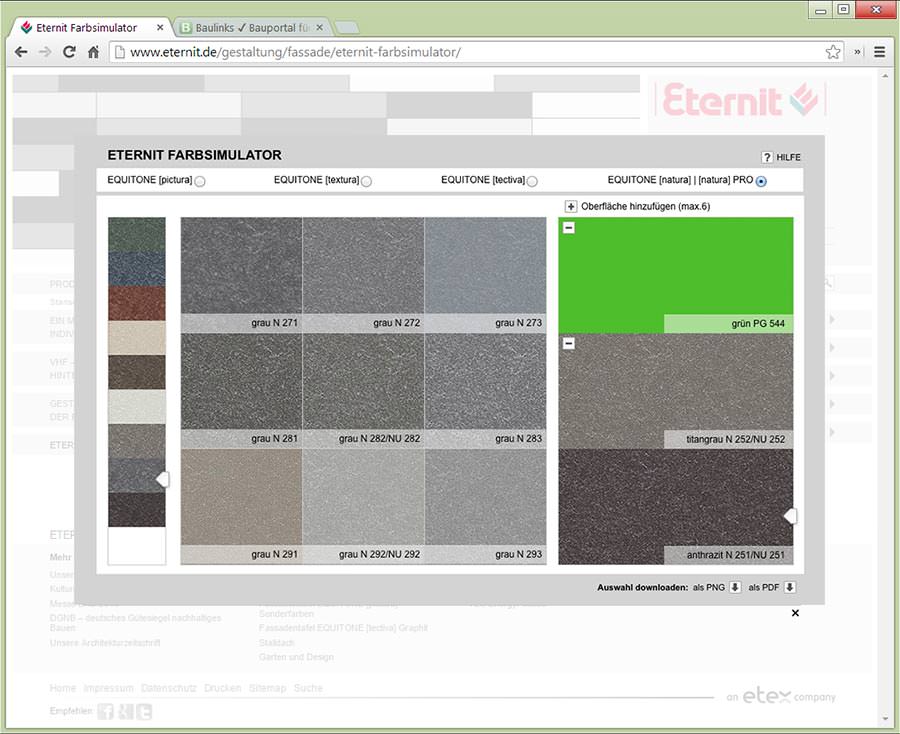Choose the anthracite color family swatch
The height and width of the screenshot is (734, 900).
(x=137, y=510)
